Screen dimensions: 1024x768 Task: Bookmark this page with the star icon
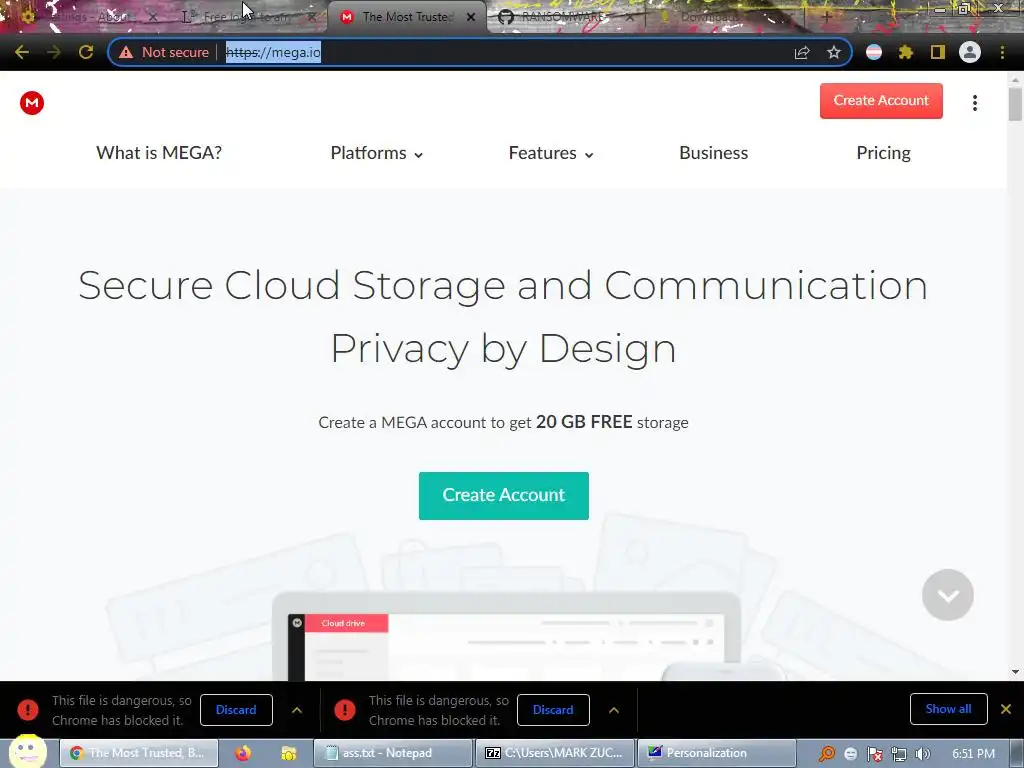click(834, 52)
